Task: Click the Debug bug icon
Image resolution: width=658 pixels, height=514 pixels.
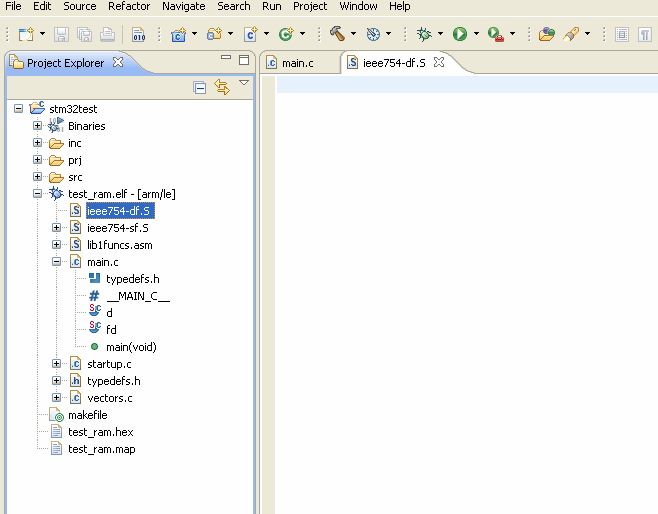Action: tap(424, 34)
